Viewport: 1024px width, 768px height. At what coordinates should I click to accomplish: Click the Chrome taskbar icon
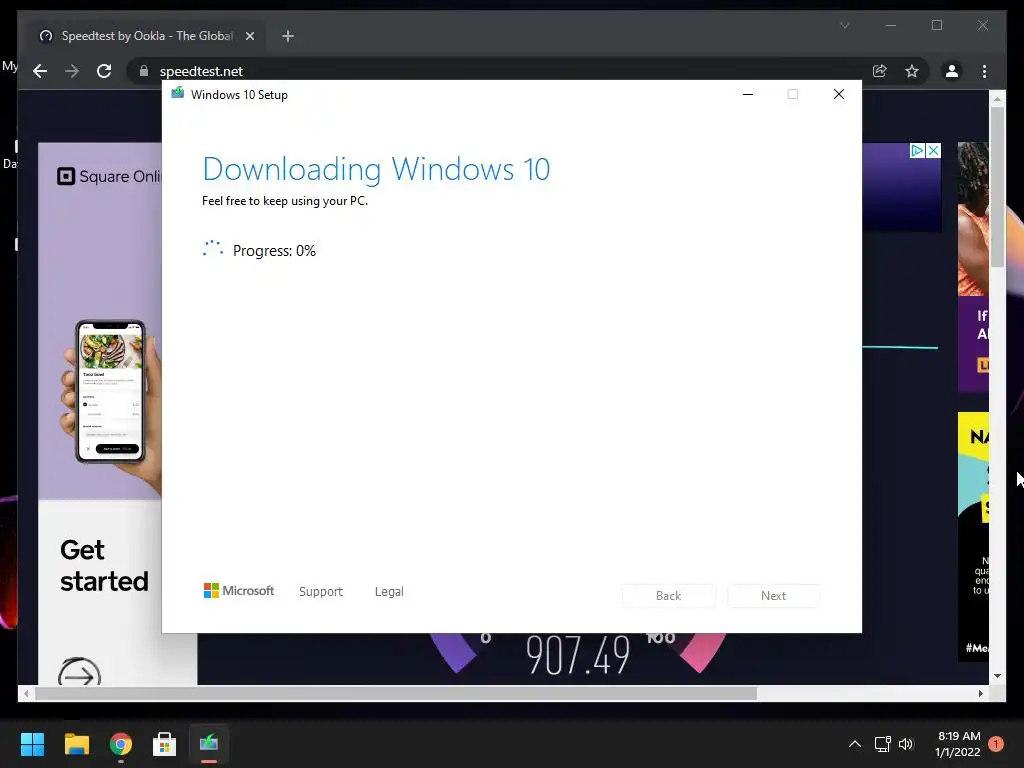tap(121, 744)
